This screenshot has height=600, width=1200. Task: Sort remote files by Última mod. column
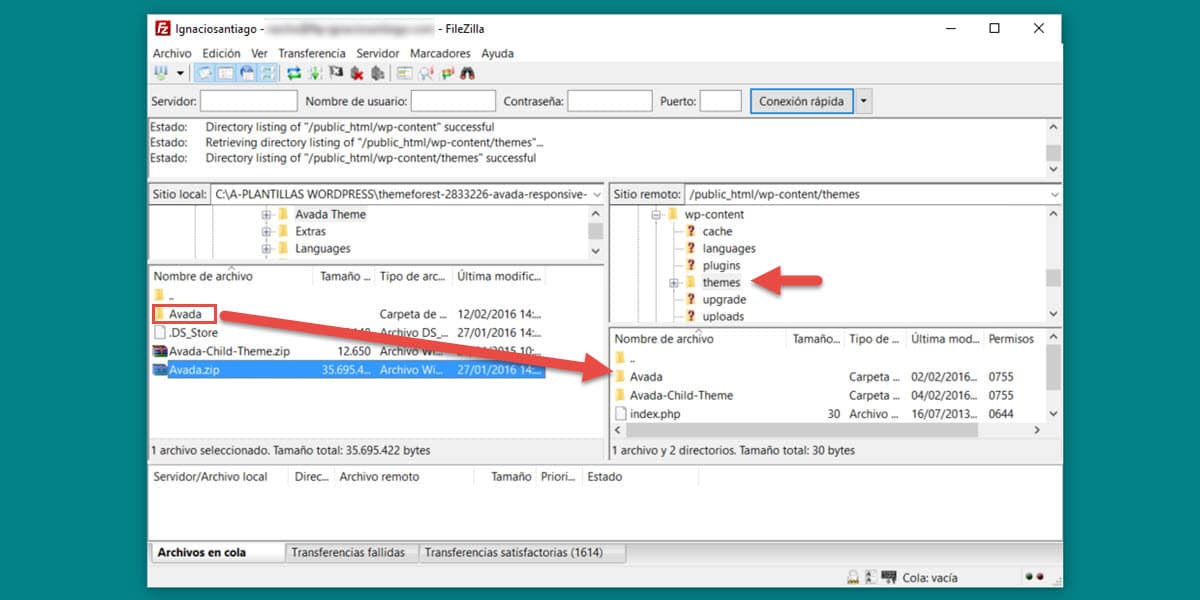pos(945,340)
